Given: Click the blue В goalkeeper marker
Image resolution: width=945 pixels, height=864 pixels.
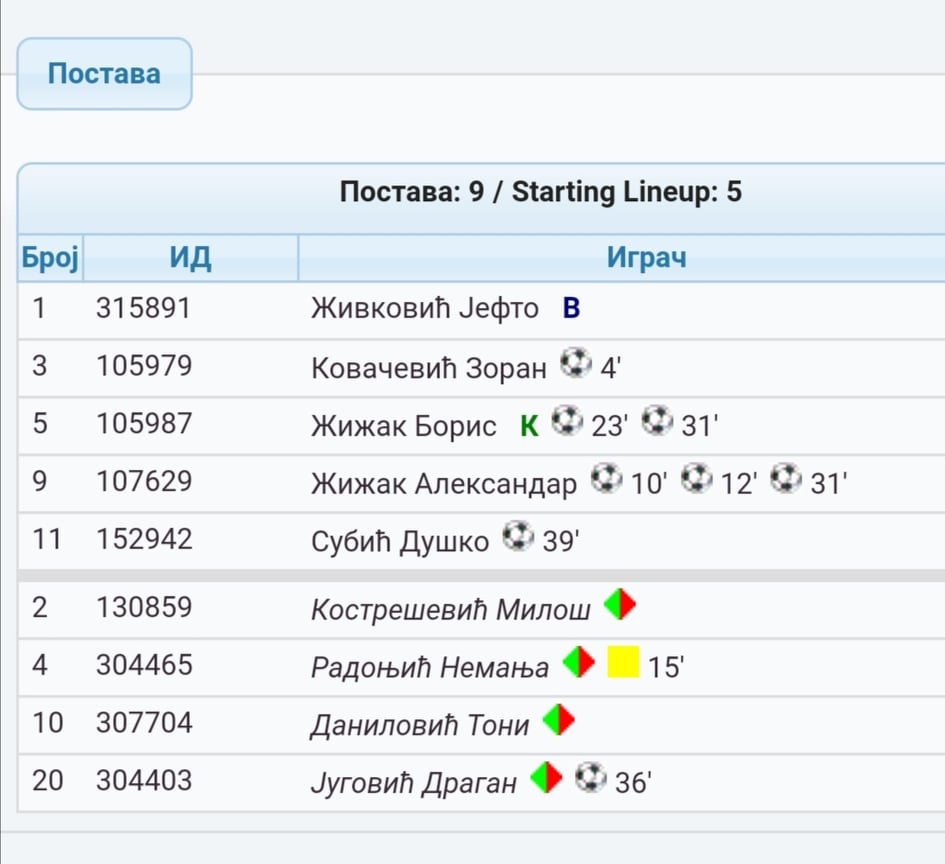Looking at the screenshot, I should 571,308.
